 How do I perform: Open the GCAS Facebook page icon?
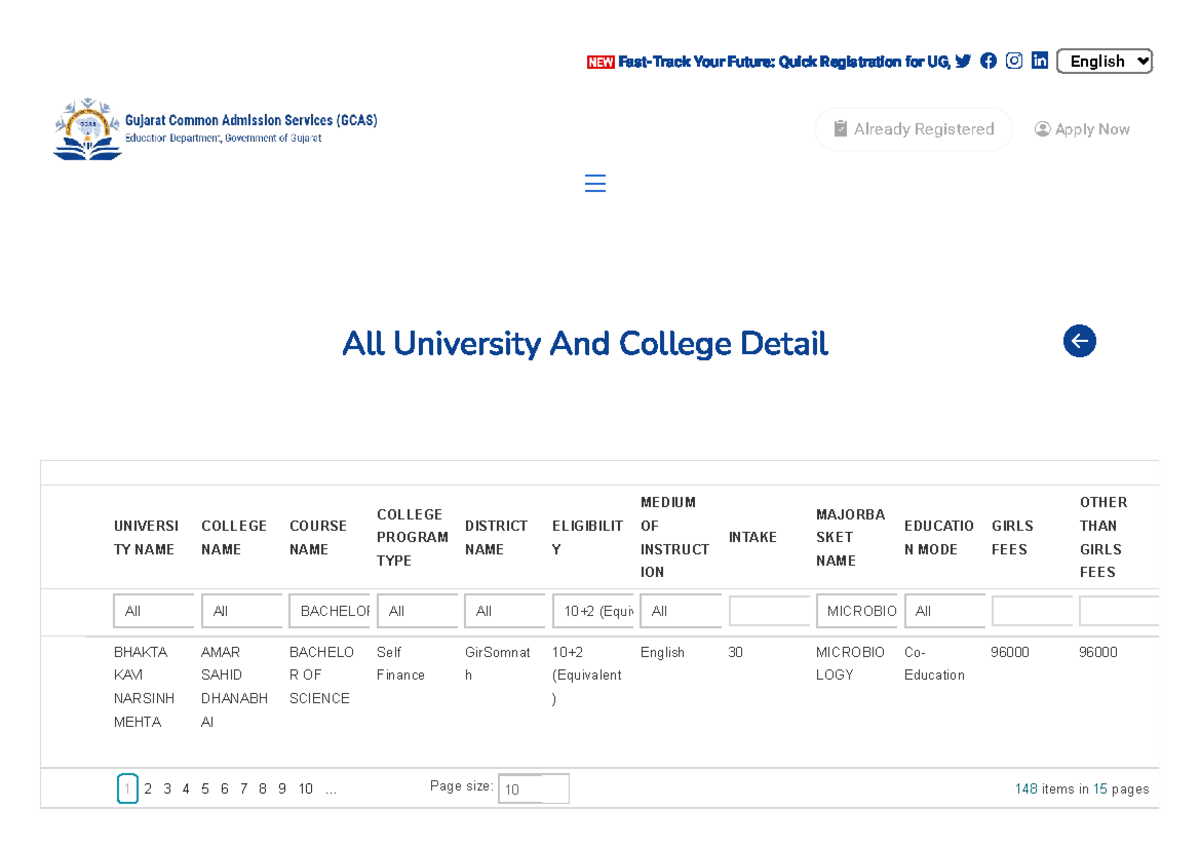pos(988,61)
